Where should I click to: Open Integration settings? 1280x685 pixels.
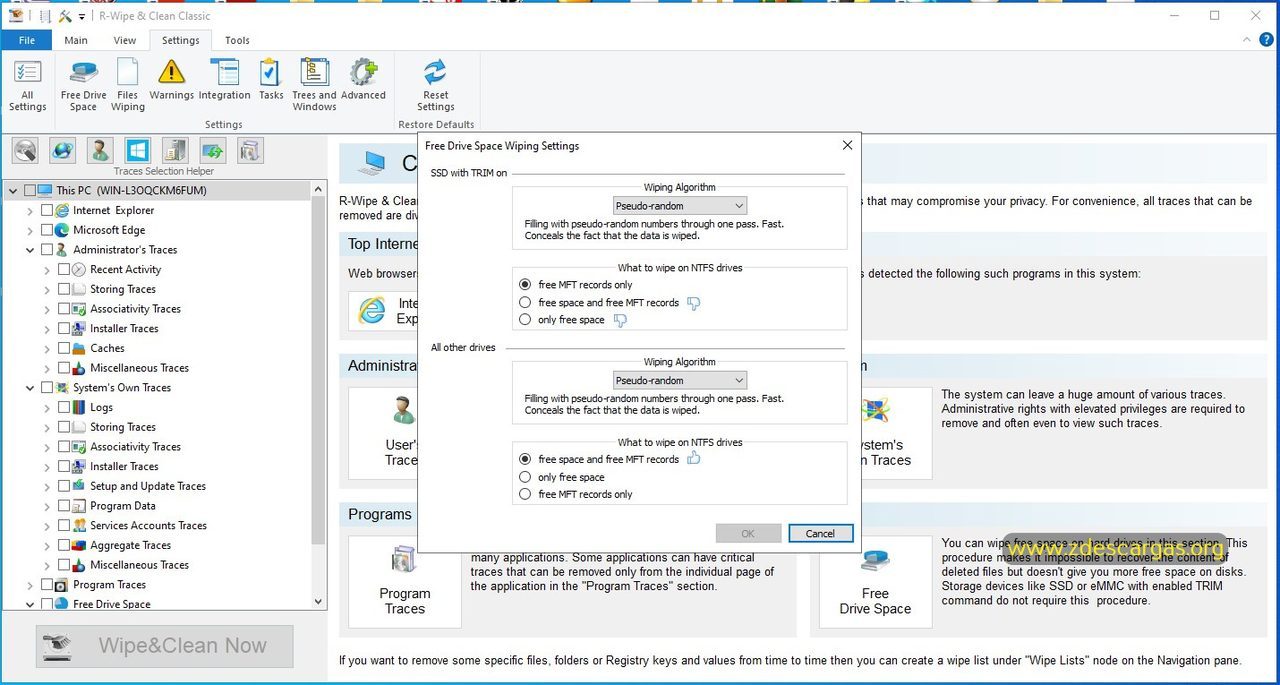pos(224,80)
